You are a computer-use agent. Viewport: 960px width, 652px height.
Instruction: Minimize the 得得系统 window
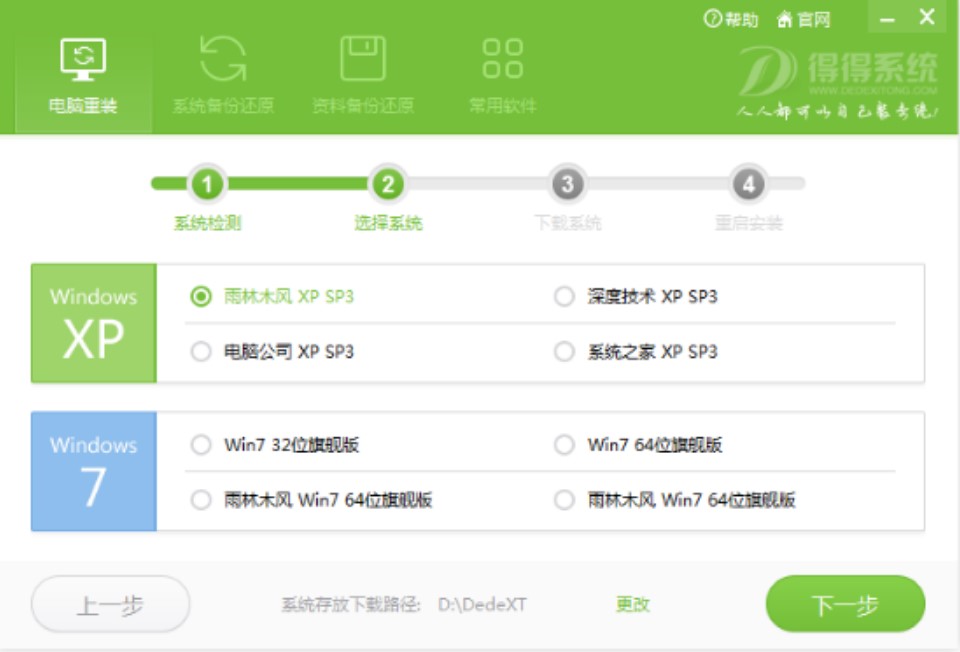[887, 18]
